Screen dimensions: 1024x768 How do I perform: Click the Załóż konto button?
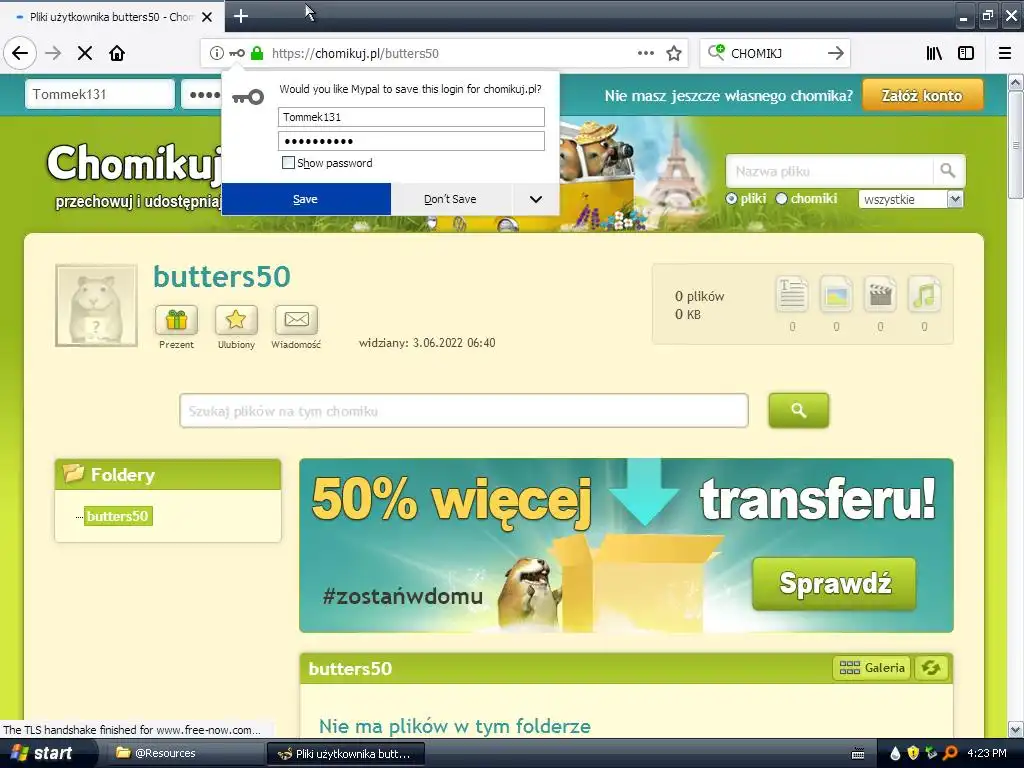pyautogui.click(x=922, y=95)
